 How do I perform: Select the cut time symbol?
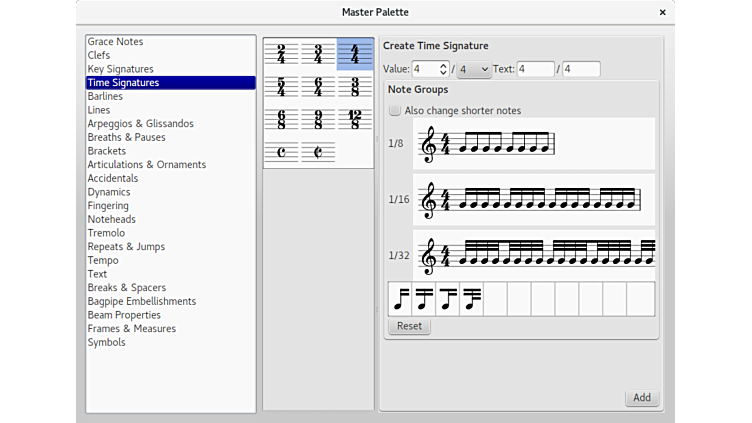(x=318, y=152)
